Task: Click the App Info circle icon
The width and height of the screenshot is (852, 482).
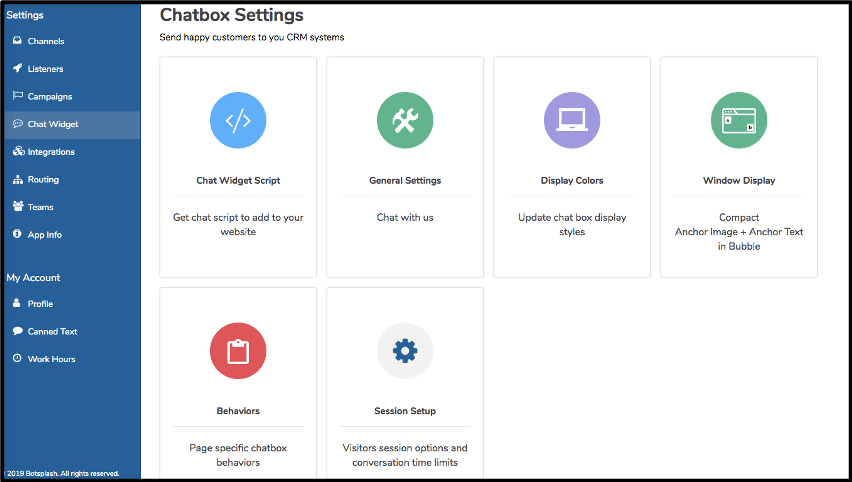Action: [17, 234]
